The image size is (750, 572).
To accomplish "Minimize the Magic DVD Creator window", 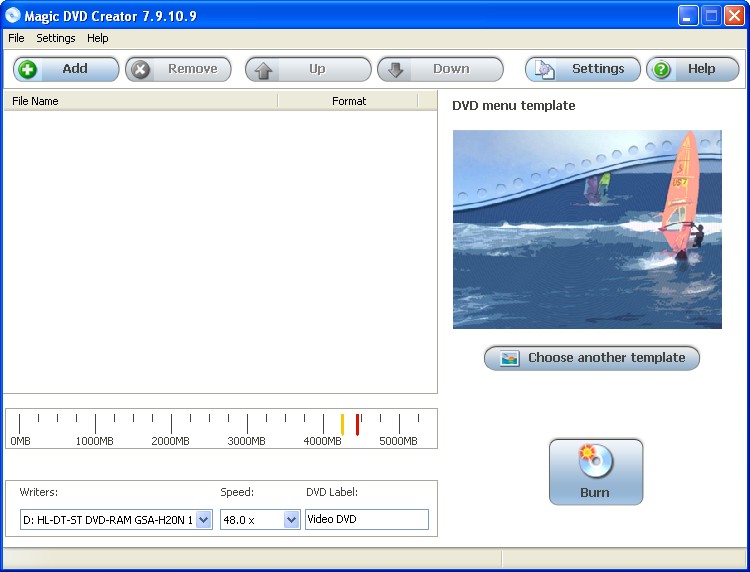I will pyautogui.click(x=688, y=16).
